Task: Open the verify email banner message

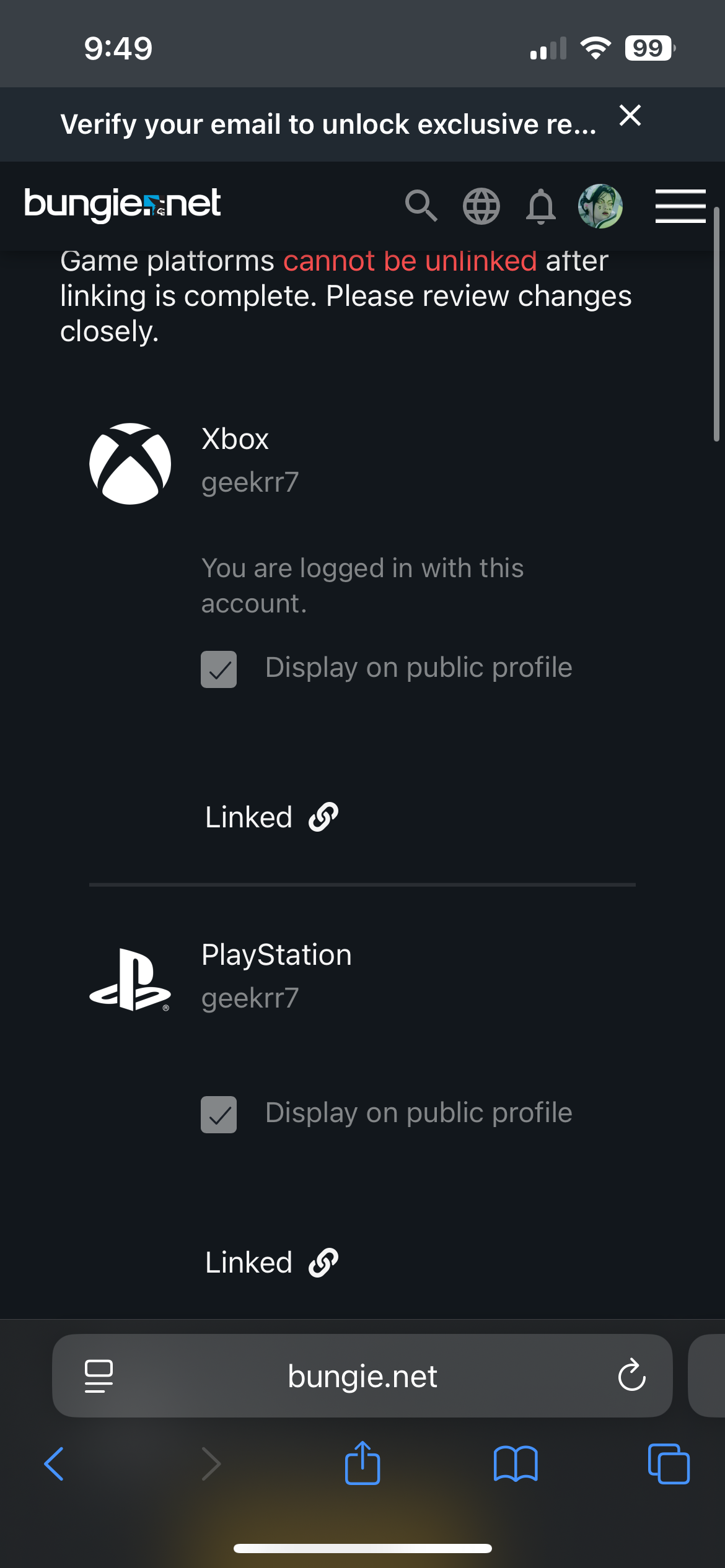Action: 328,124
